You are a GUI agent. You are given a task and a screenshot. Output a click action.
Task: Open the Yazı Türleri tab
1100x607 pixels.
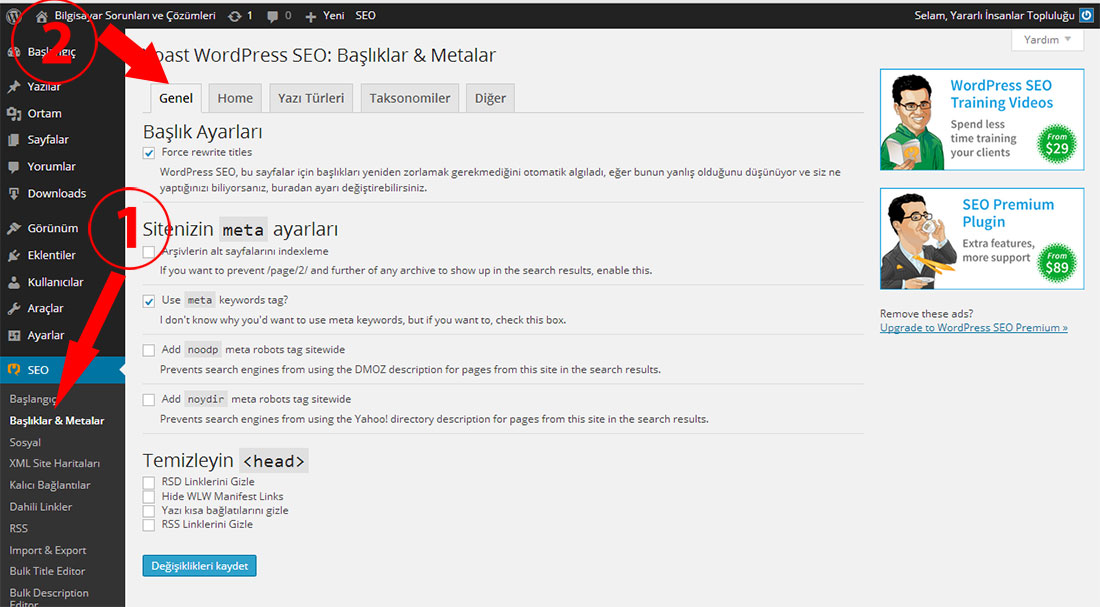311,98
